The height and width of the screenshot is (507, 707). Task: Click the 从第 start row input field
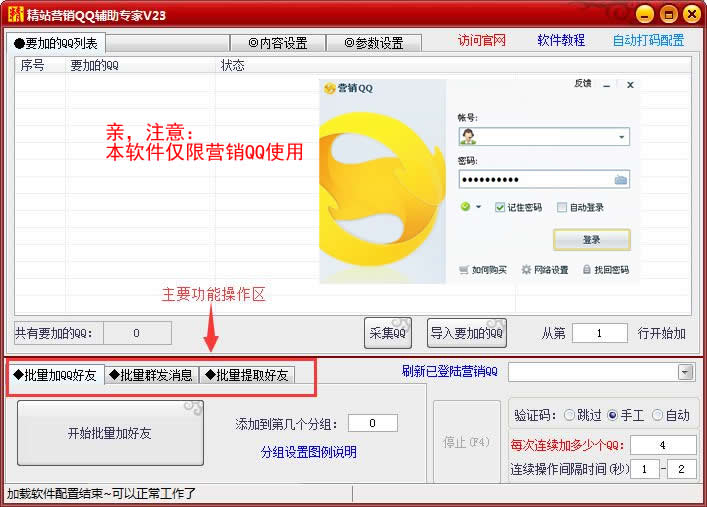click(600, 333)
